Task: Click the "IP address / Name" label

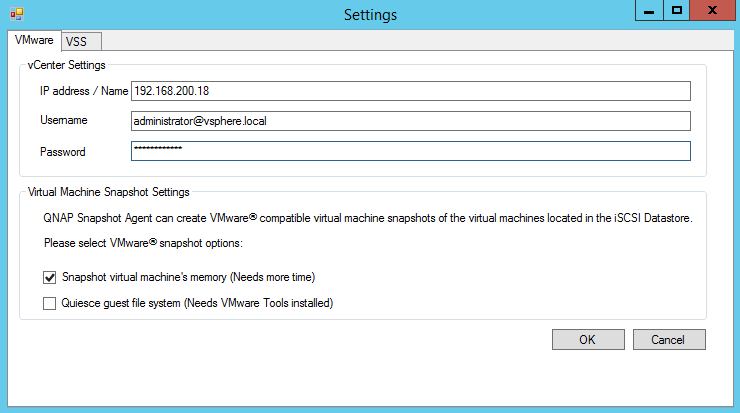Action: pyautogui.click(x=84, y=91)
